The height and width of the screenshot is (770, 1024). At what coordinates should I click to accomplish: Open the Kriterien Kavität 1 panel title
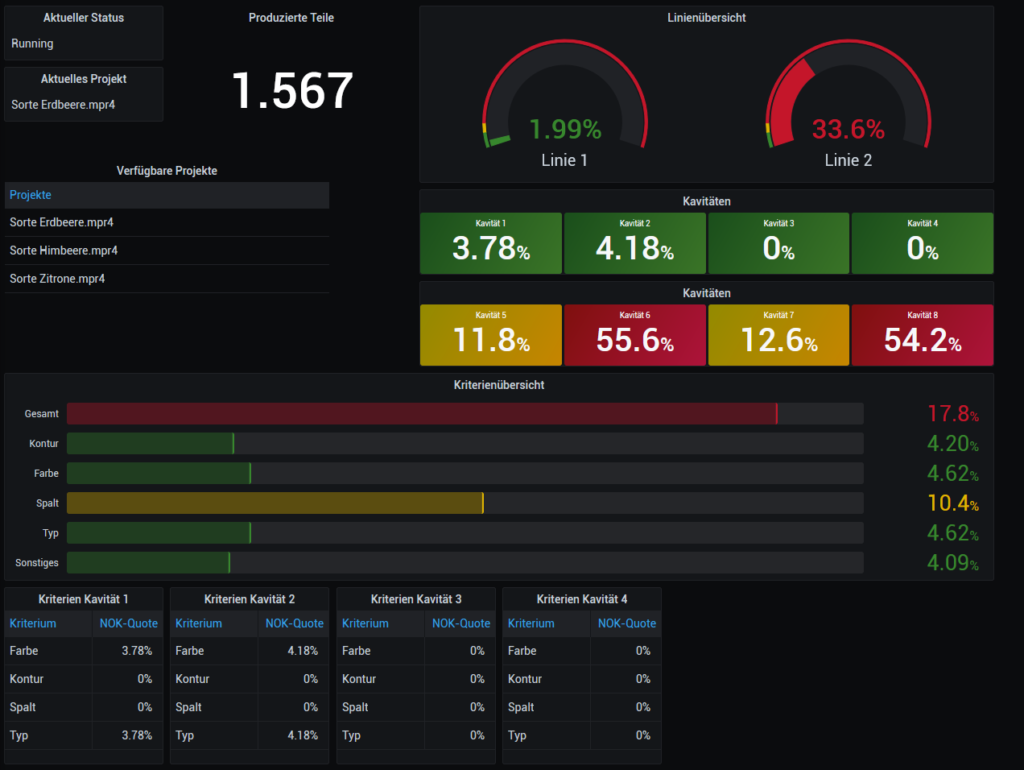pyautogui.click(x=84, y=600)
